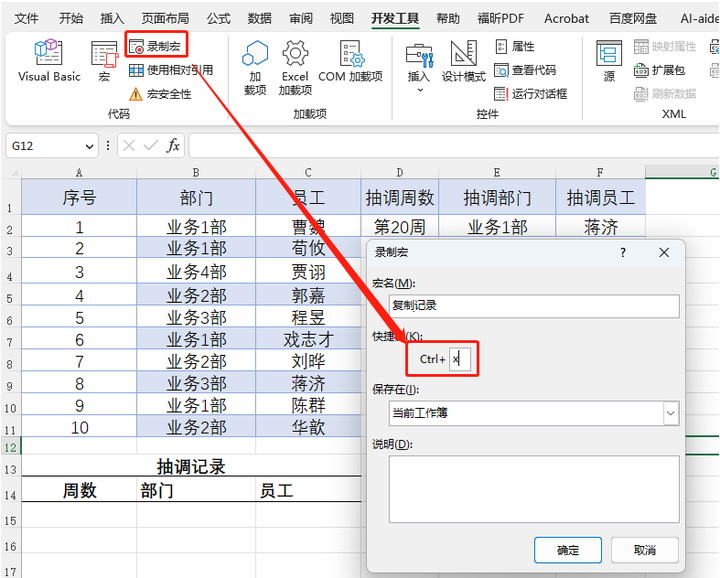Select cell containing 第20周
720x578 pixels.
coord(399,226)
